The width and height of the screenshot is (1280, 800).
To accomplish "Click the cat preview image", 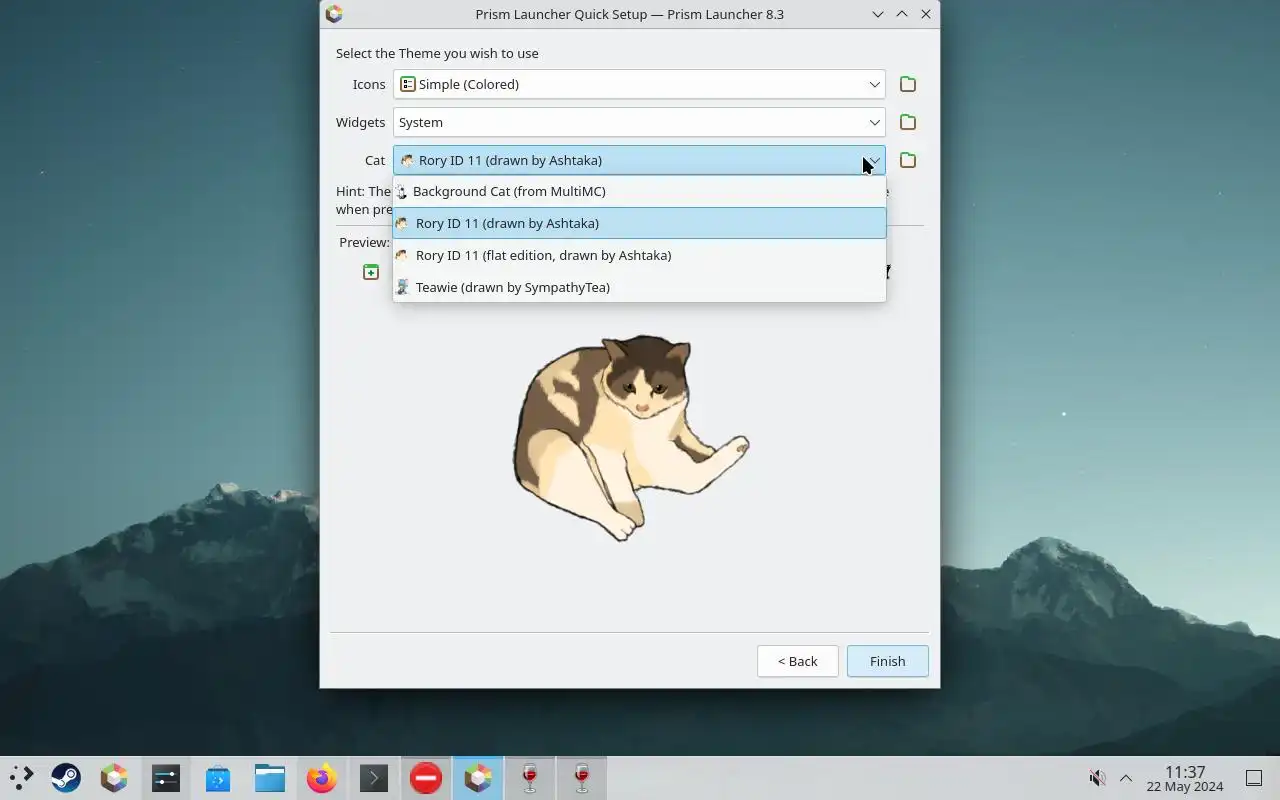I will pyautogui.click(x=630, y=438).
